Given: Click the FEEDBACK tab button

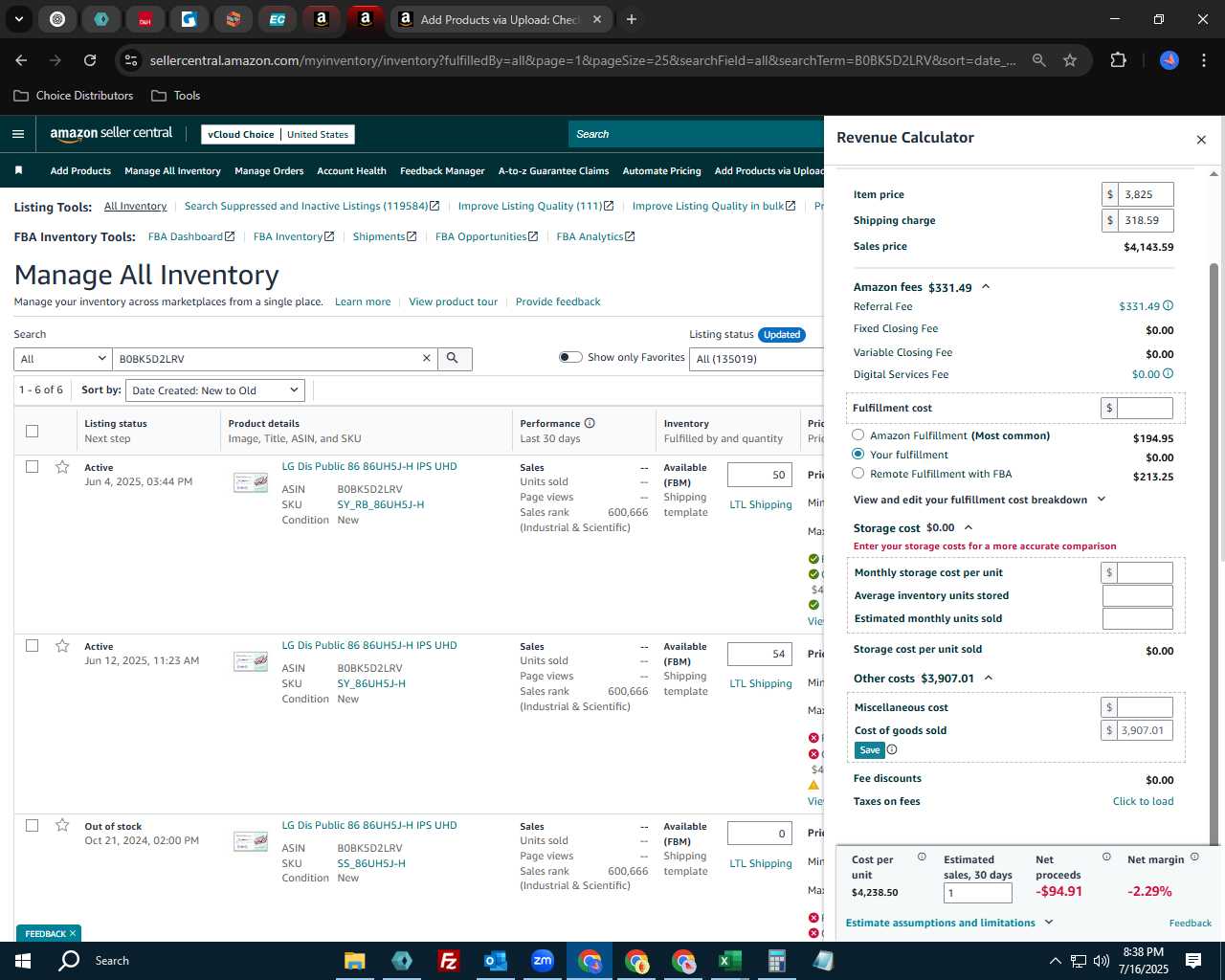Looking at the screenshot, I should (x=48, y=933).
